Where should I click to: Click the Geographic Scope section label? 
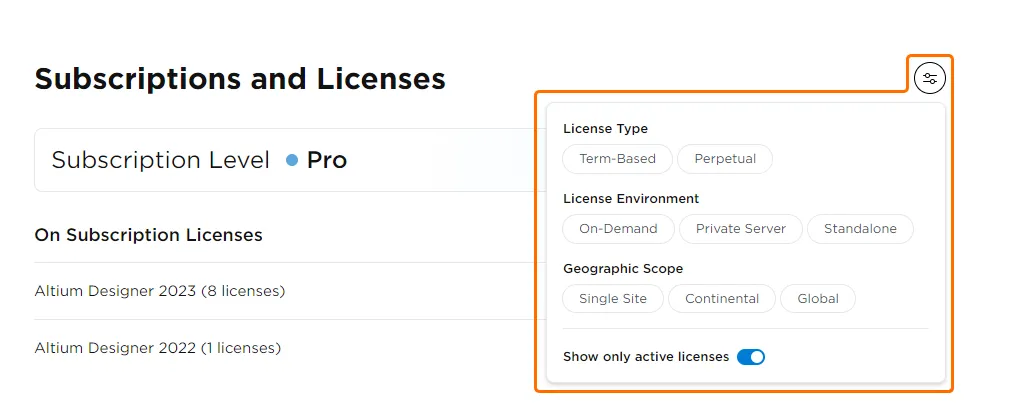click(x=623, y=269)
